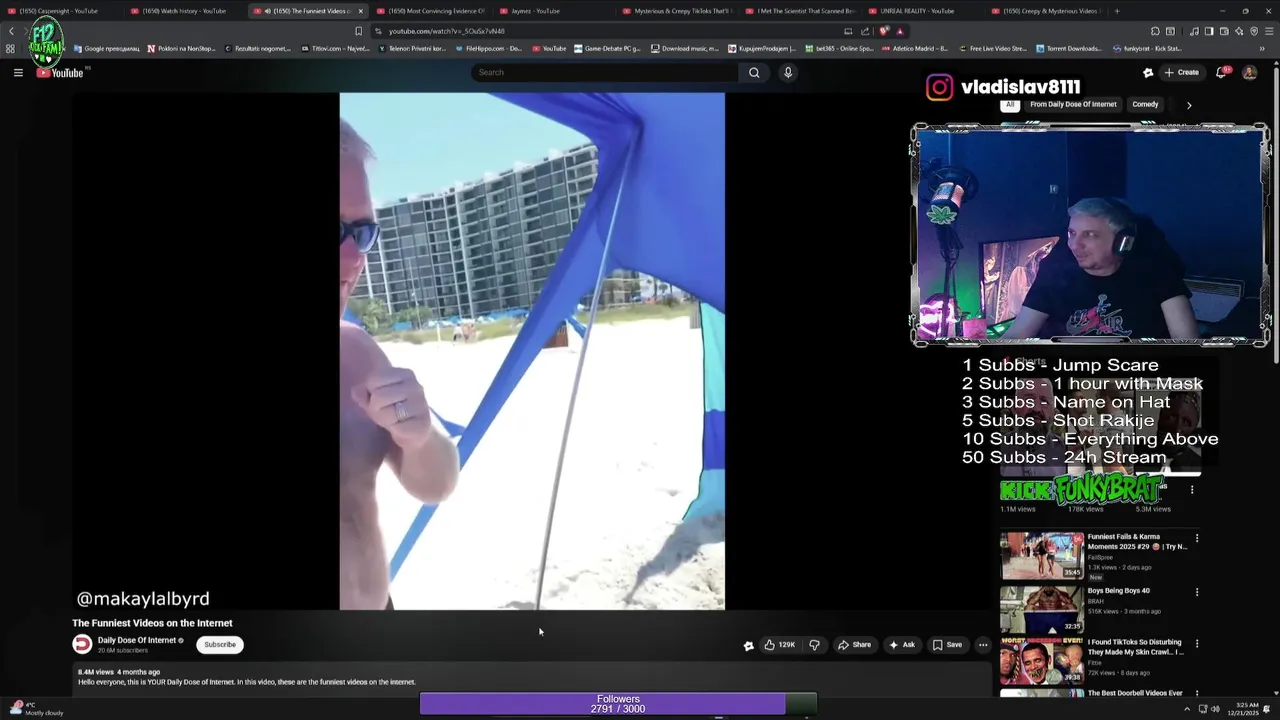This screenshot has height=720, width=1280.
Task: Open The Best Doorbell Videos Ever title
Action: click(1135, 693)
